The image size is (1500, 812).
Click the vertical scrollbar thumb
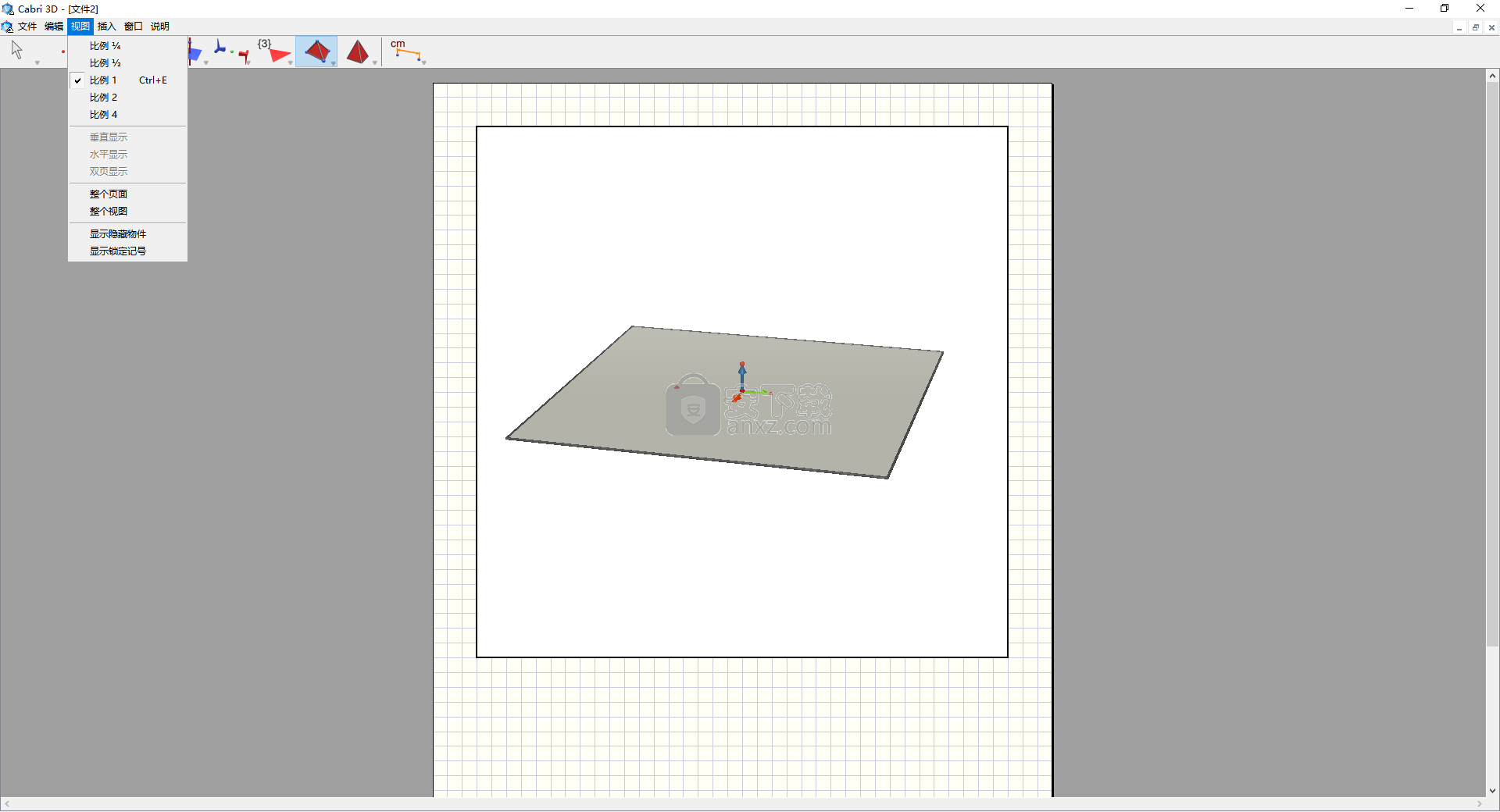(x=1492, y=365)
